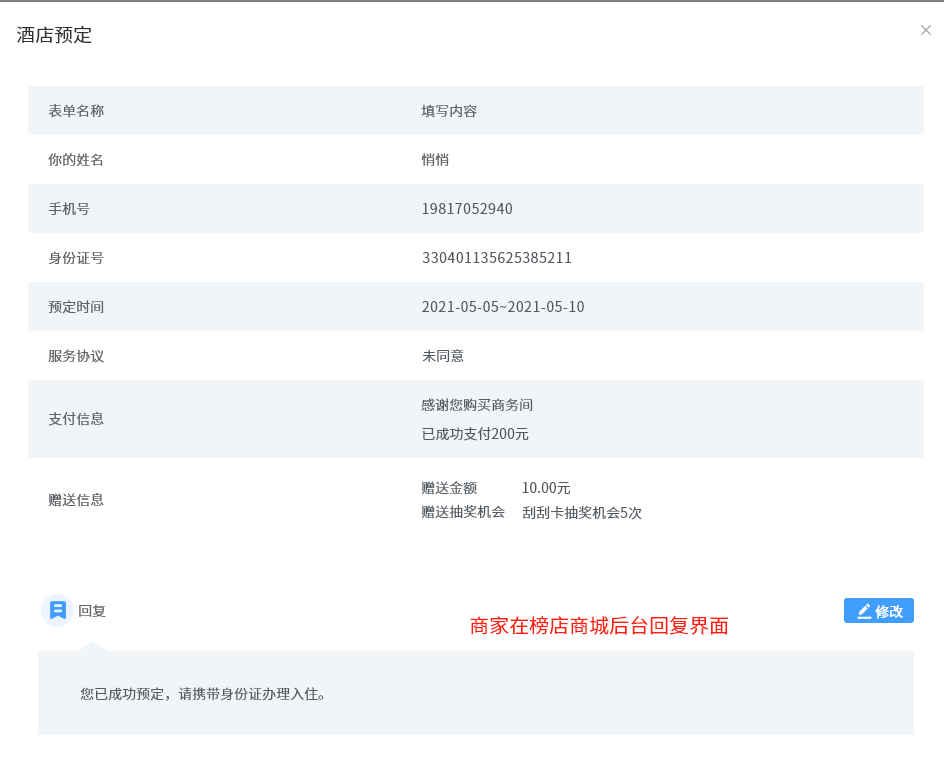Click the 赠送抽奖机会 sub-label

click(x=463, y=512)
